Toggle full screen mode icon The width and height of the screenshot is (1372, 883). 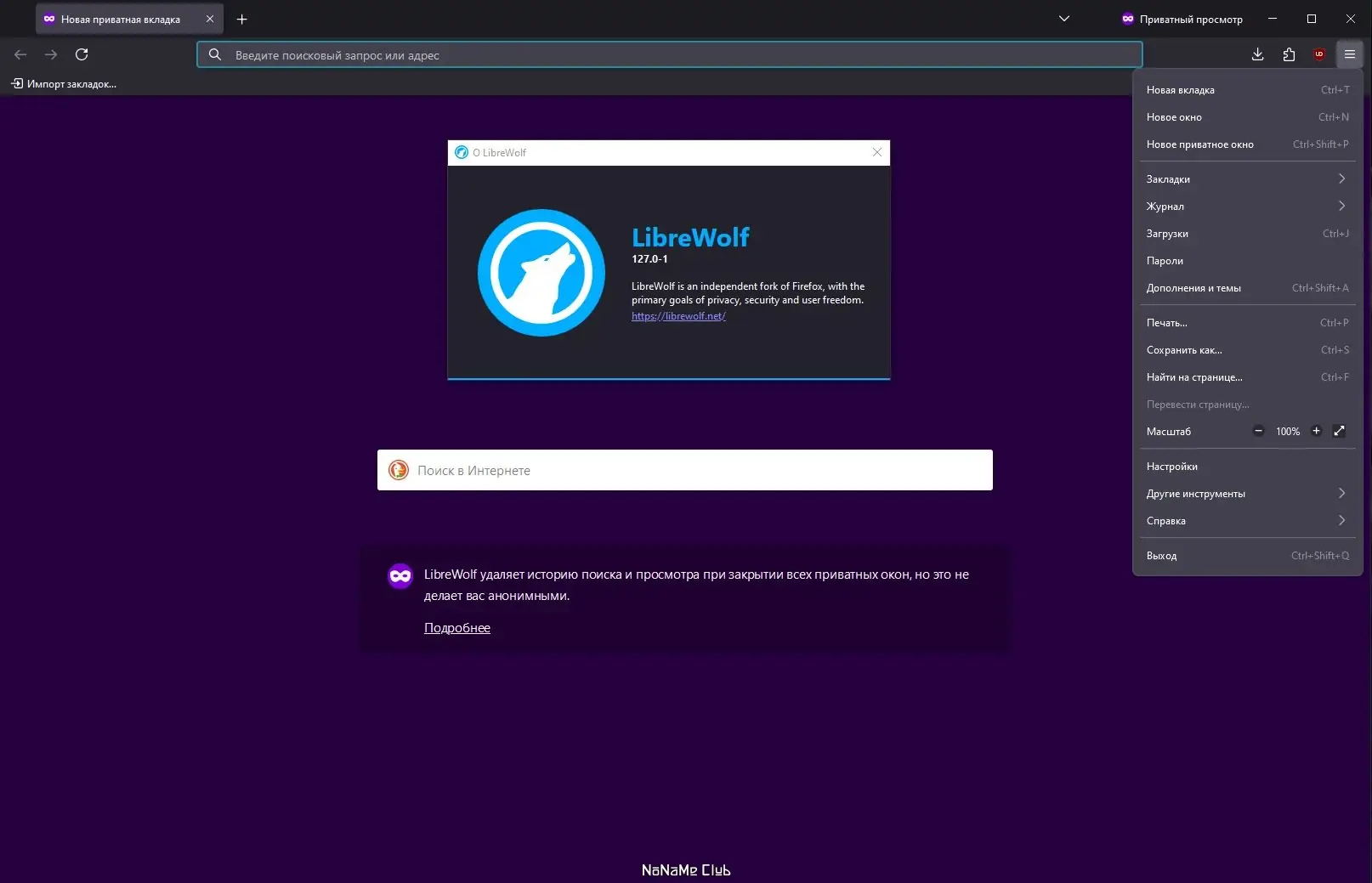(x=1340, y=431)
